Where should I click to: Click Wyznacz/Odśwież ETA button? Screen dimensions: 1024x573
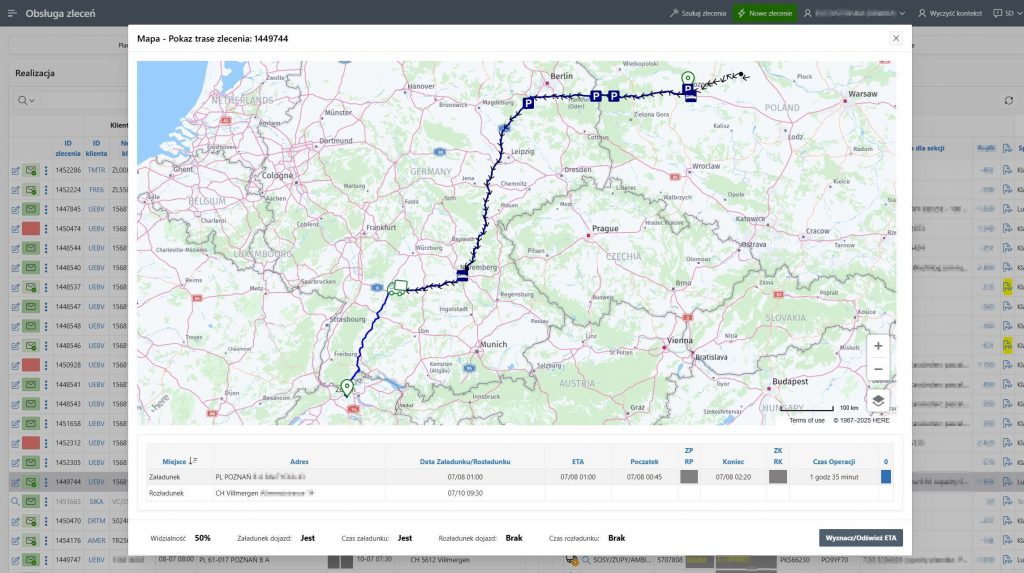click(861, 538)
